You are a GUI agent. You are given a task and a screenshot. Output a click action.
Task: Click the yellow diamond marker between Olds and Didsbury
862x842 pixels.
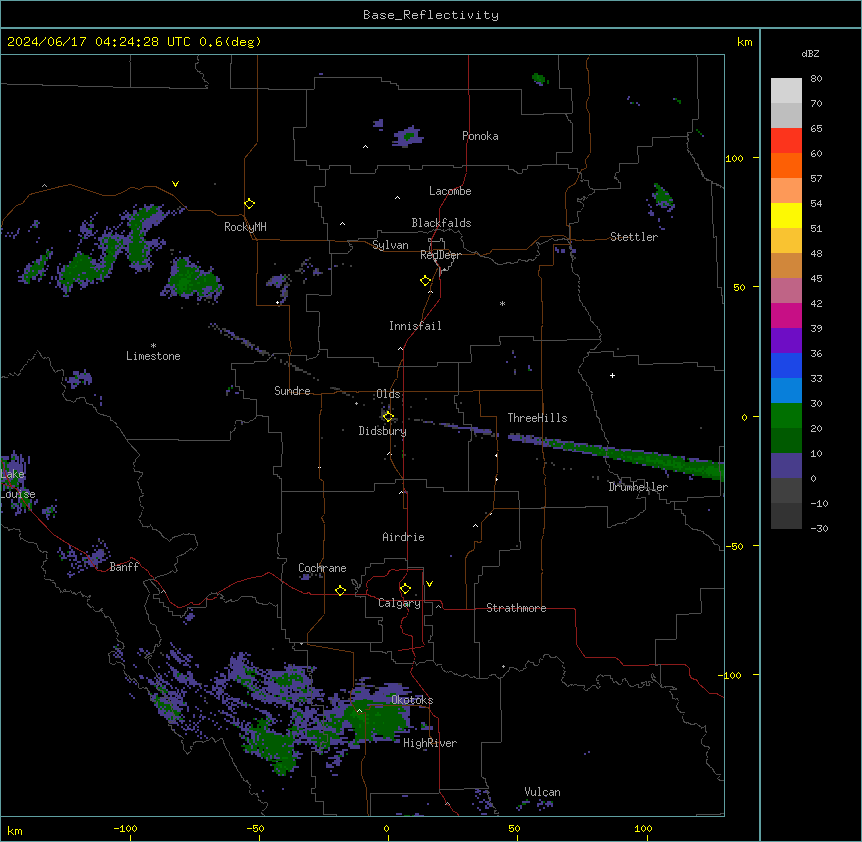(388, 417)
